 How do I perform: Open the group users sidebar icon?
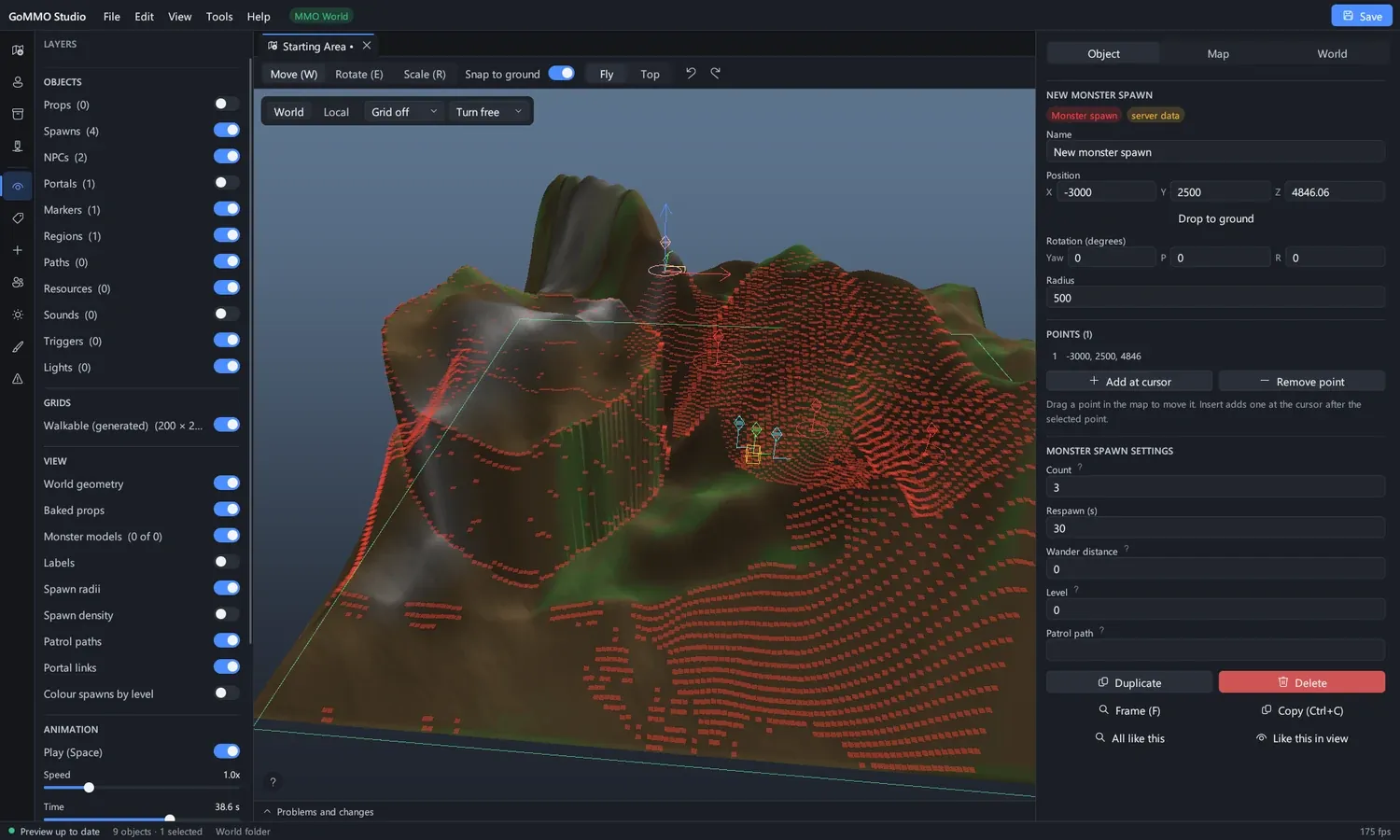click(x=18, y=282)
